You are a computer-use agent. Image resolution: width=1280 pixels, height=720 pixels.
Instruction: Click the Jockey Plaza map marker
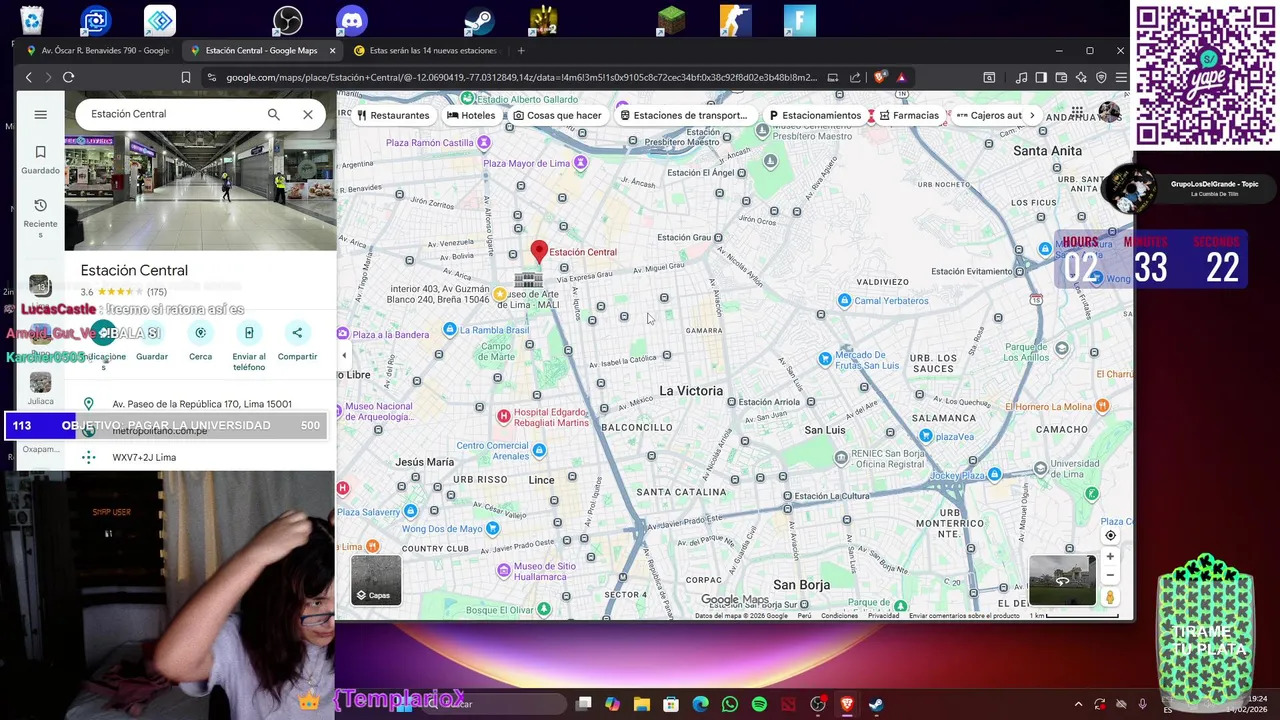point(994,475)
